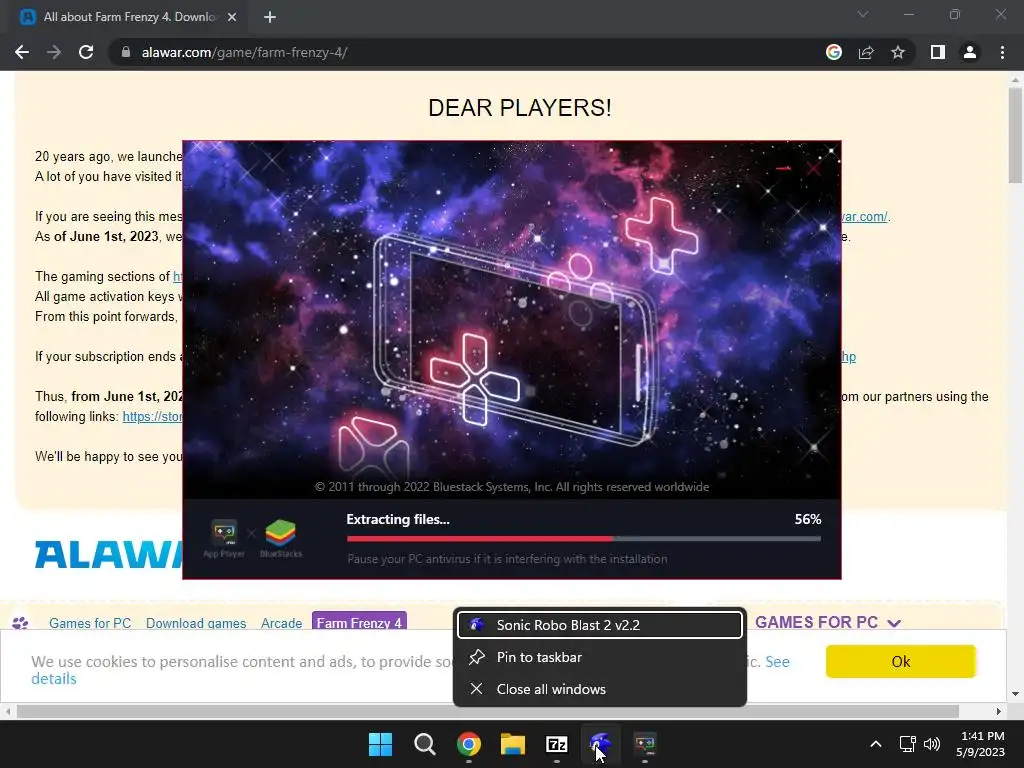This screenshot has width=1024, height=768.
Task: Toggle Chrome side panel
Action: tap(938, 52)
